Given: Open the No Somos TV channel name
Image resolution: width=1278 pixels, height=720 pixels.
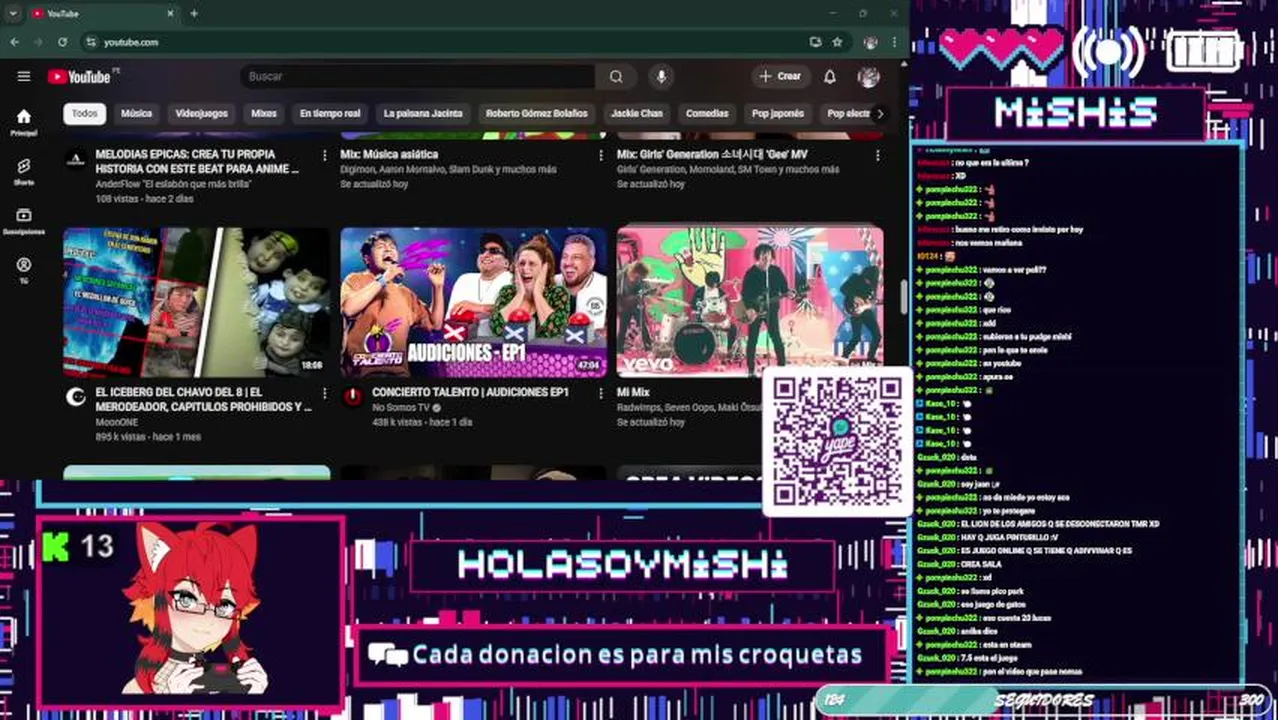Looking at the screenshot, I should click(401, 408).
